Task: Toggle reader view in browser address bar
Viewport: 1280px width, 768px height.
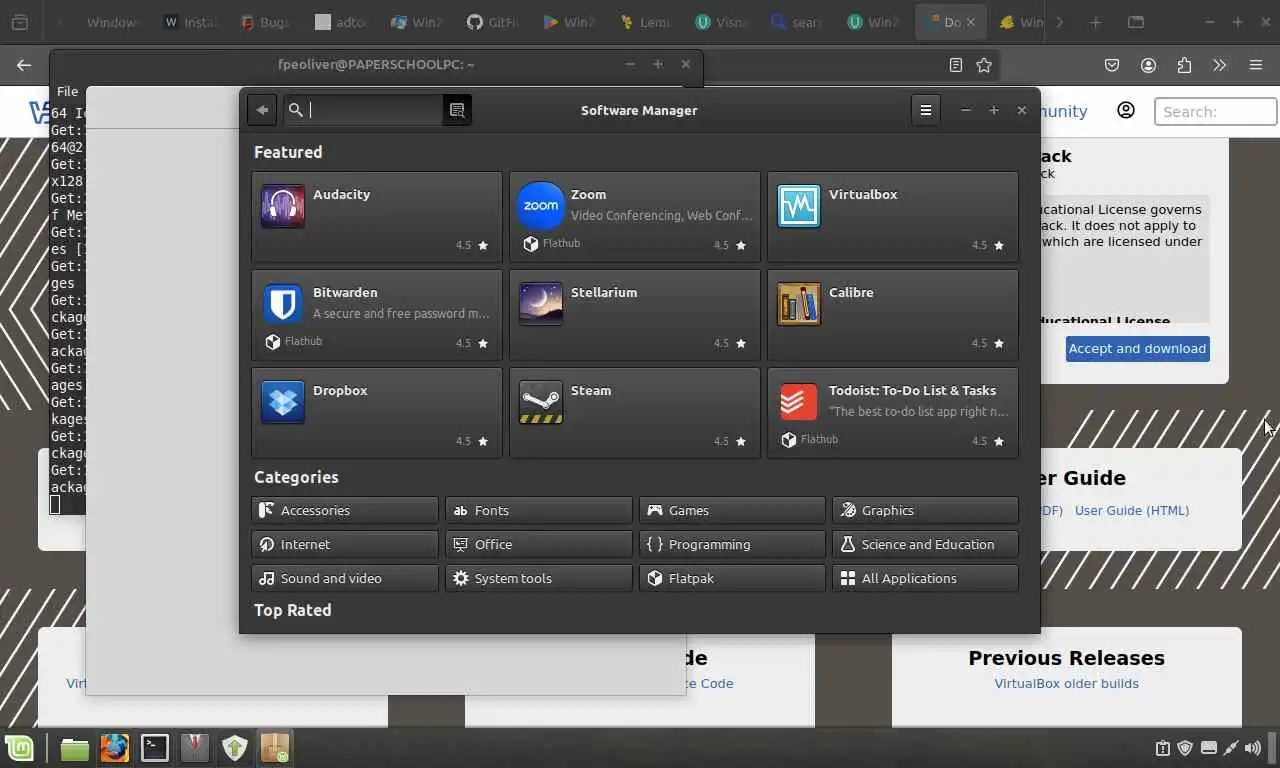Action: (x=956, y=65)
